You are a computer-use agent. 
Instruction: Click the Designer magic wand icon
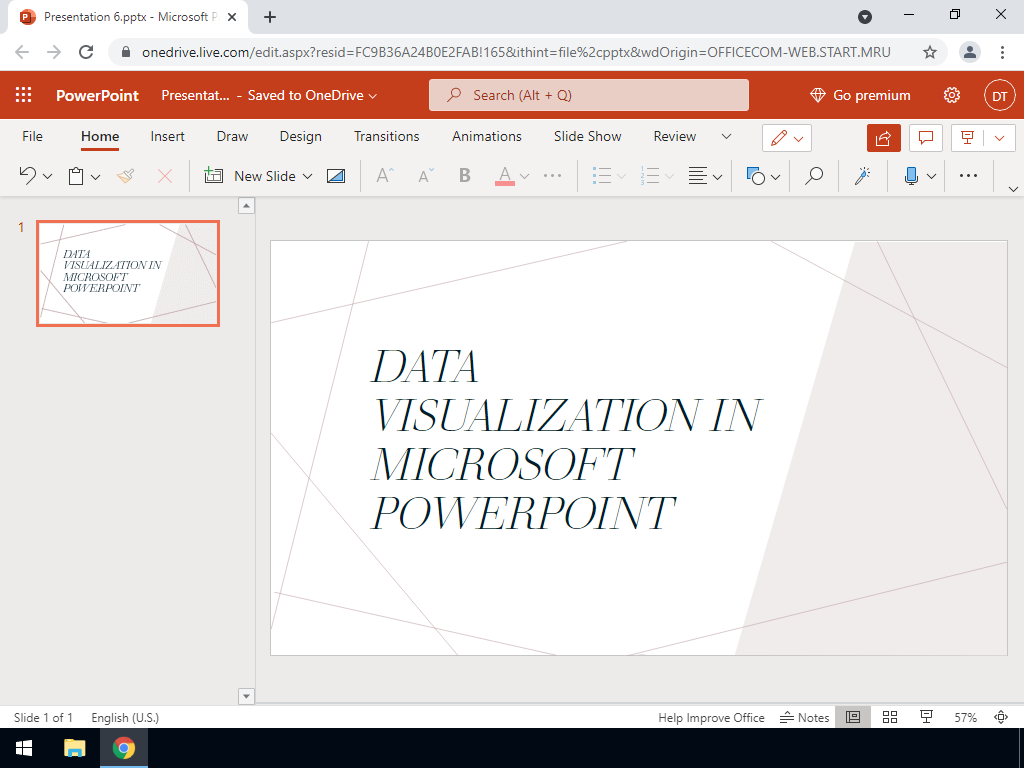[861, 176]
